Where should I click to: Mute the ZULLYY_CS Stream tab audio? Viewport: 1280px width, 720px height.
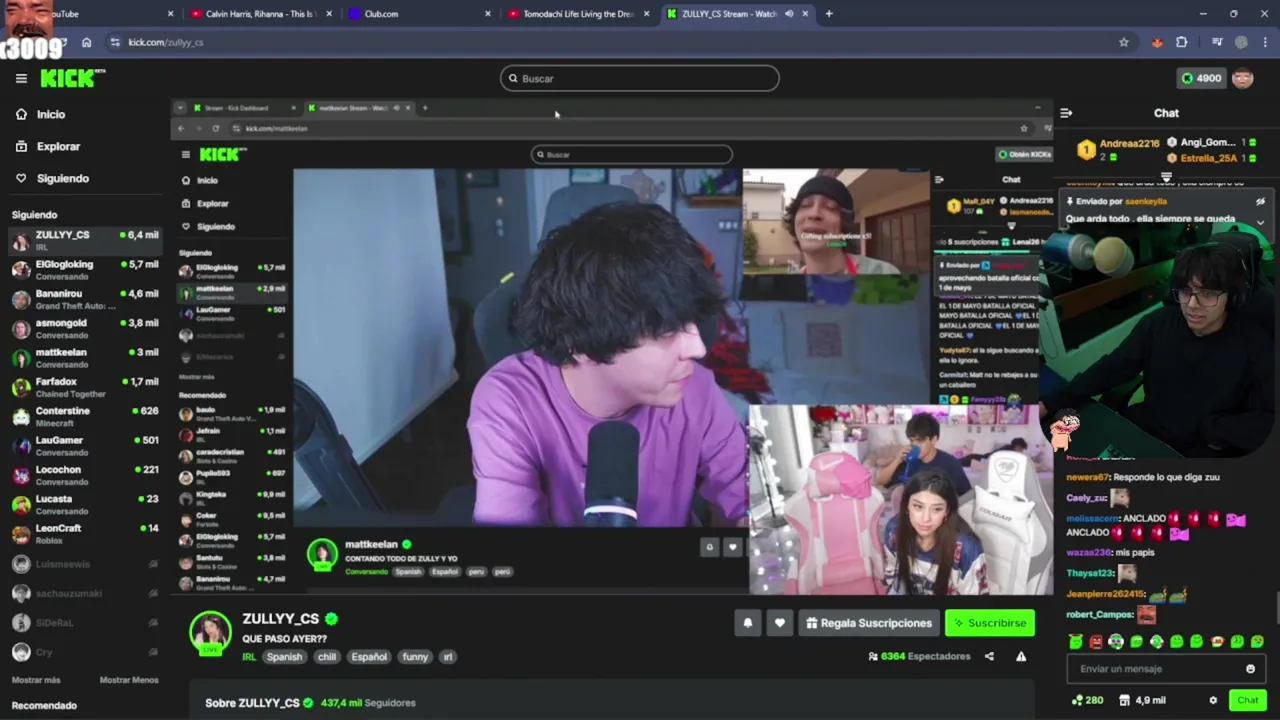point(789,14)
